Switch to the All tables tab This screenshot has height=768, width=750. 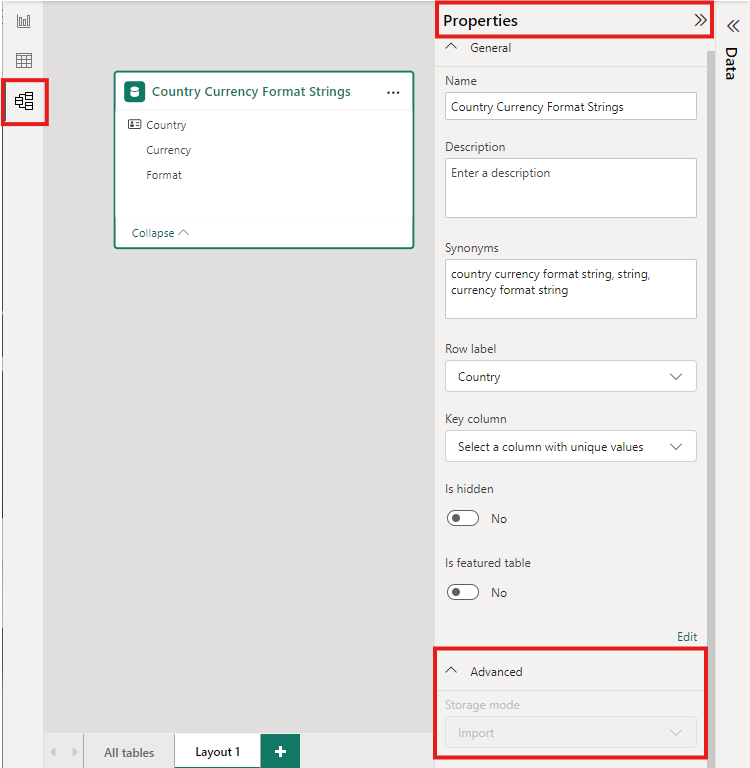129,752
